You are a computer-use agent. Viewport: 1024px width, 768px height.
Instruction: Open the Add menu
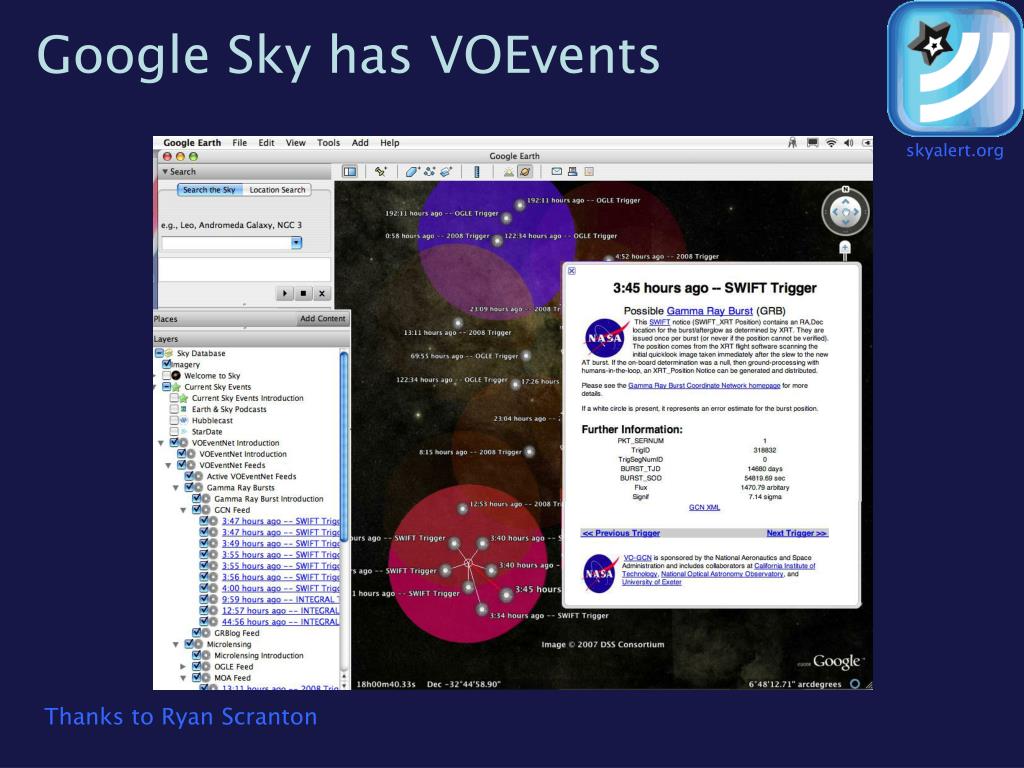[360, 142]
